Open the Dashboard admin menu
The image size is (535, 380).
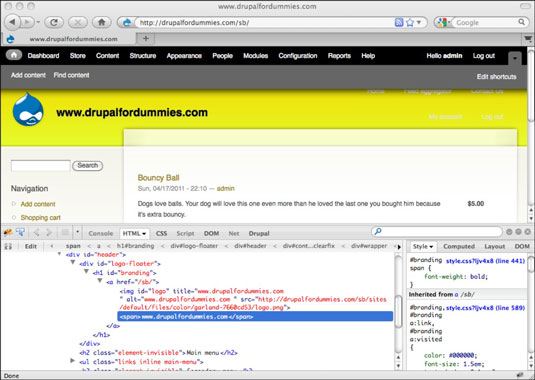pos(43,56)
